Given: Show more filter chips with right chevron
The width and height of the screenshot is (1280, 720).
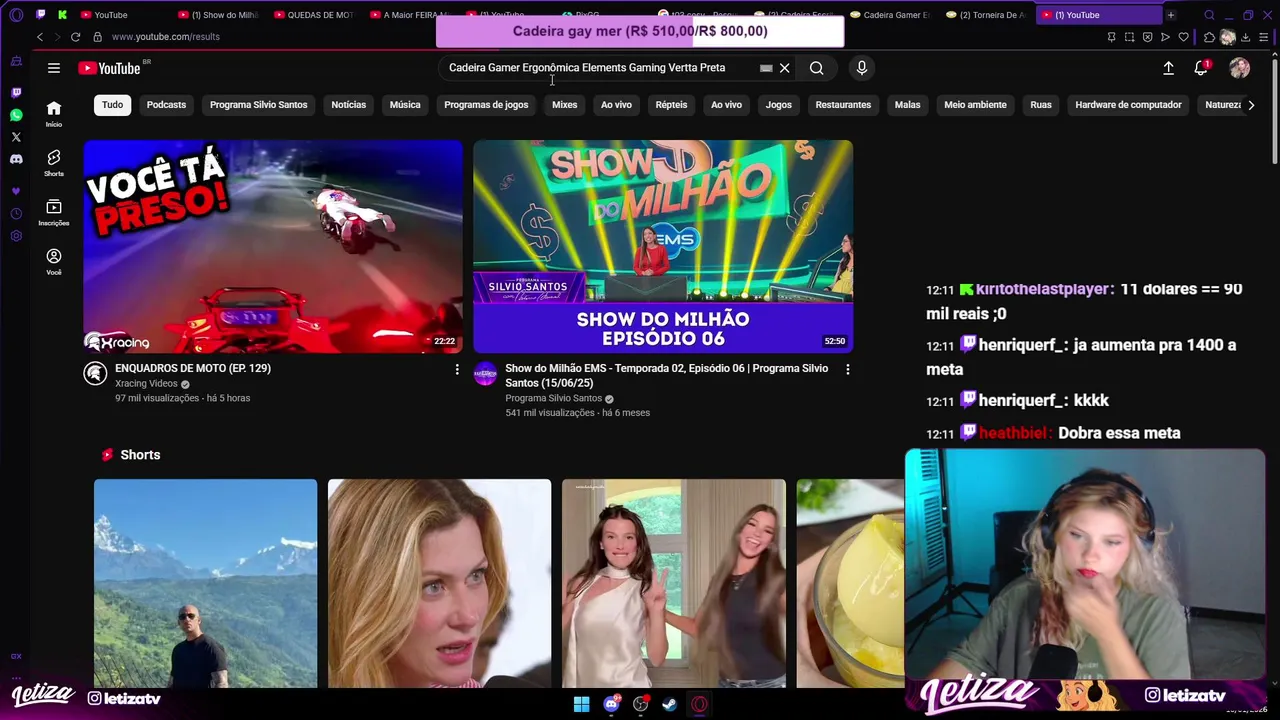Looking at the screenshot, I should pos(1250,105).
